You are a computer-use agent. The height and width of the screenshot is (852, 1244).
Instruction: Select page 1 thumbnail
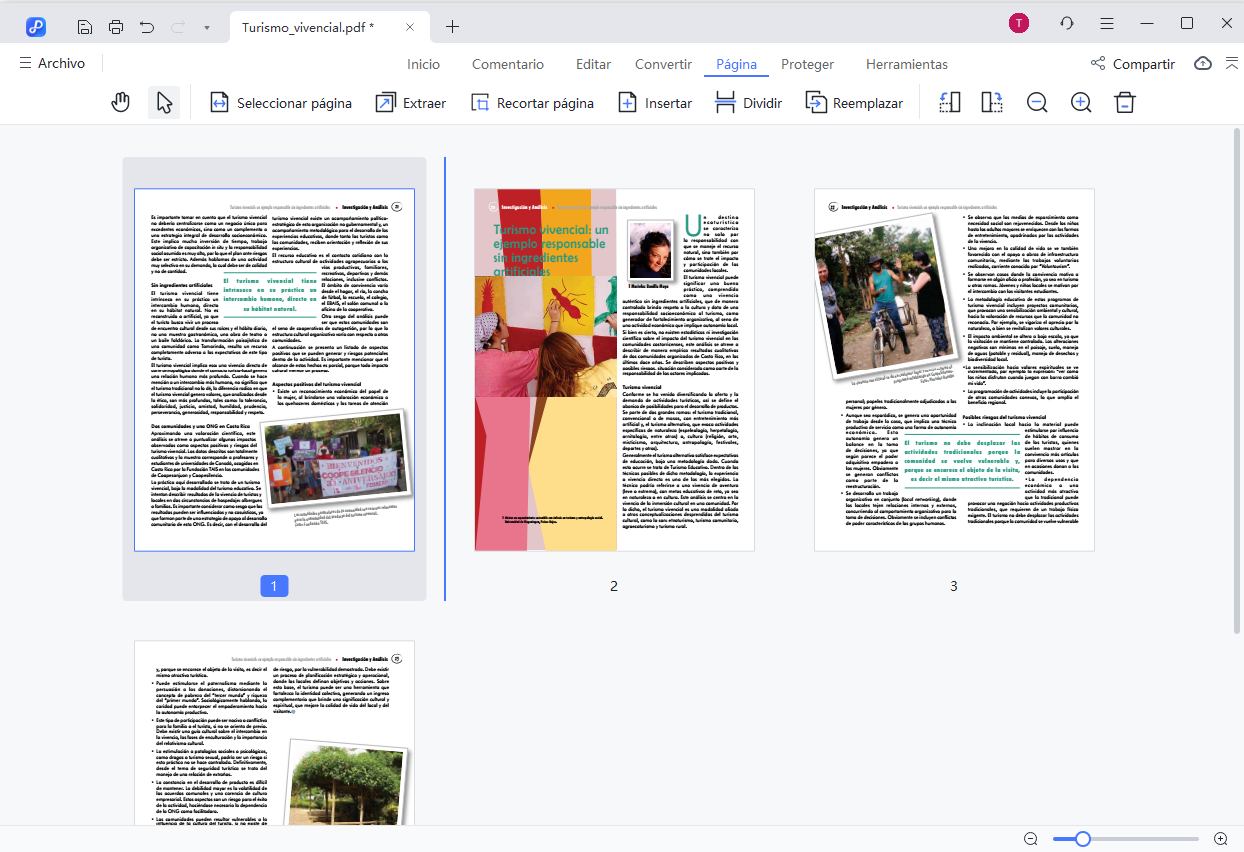(x=274, y=370)
